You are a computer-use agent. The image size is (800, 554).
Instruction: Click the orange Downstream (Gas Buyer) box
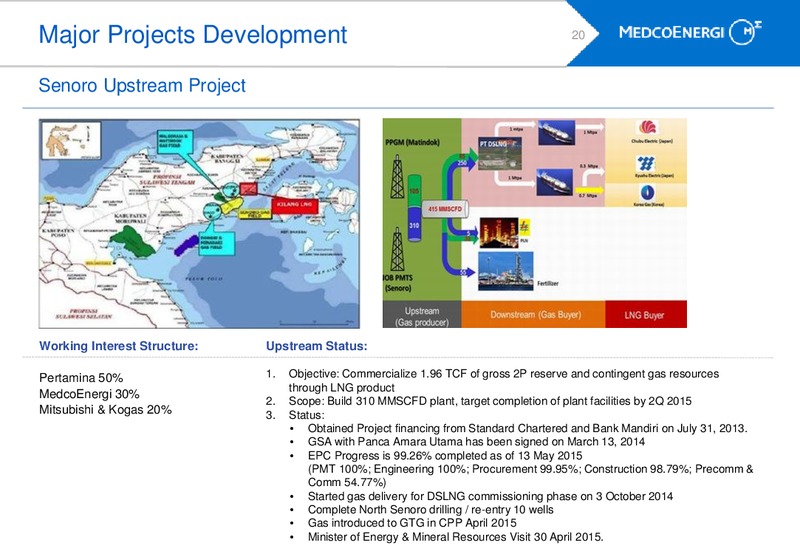[x=533, y=314]
